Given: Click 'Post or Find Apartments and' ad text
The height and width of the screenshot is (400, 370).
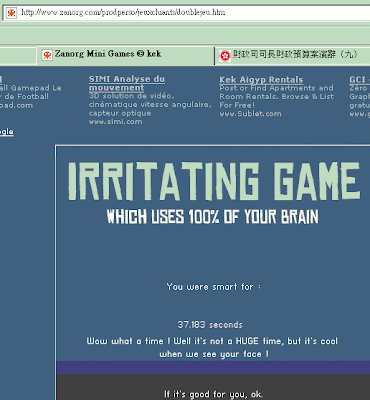Looking at the screenshot, I should [x=276, y=88].
